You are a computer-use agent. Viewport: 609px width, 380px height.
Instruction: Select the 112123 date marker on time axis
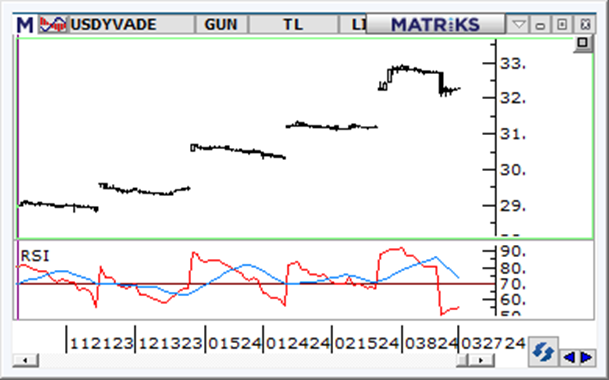pos(102,343)
